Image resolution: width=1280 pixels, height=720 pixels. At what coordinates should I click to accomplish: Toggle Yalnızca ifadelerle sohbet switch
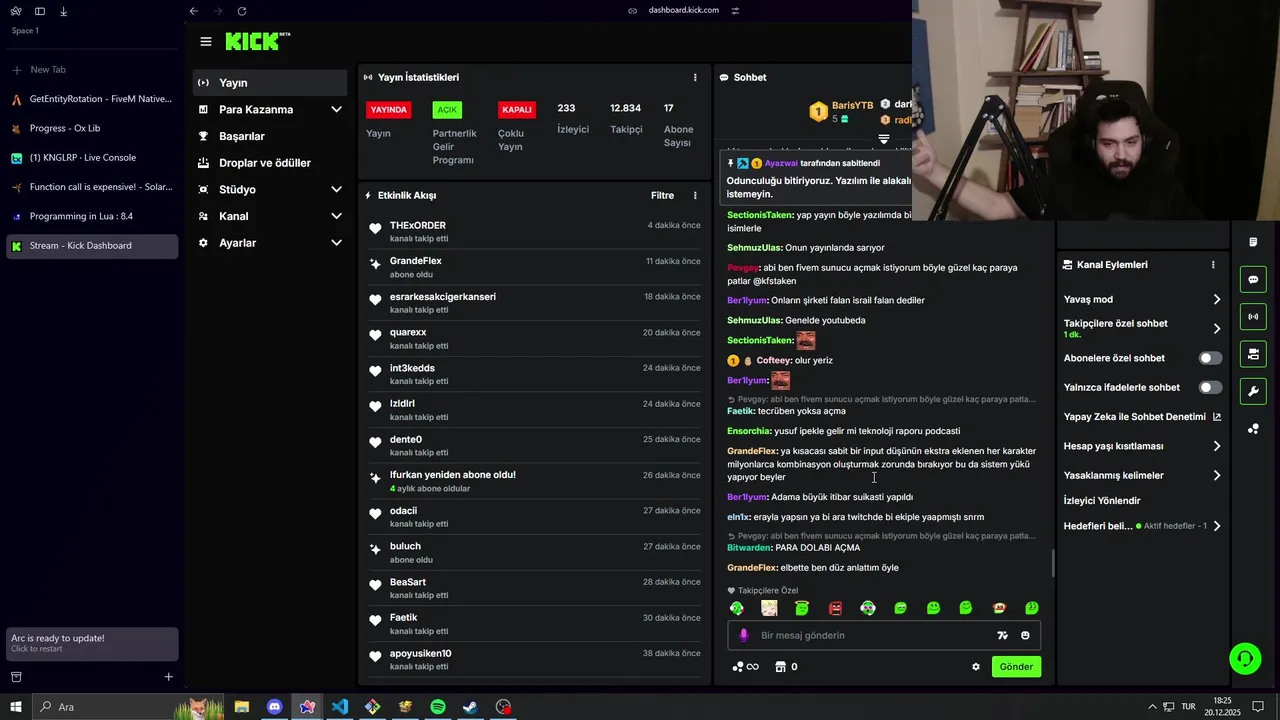pos(1210,387)
